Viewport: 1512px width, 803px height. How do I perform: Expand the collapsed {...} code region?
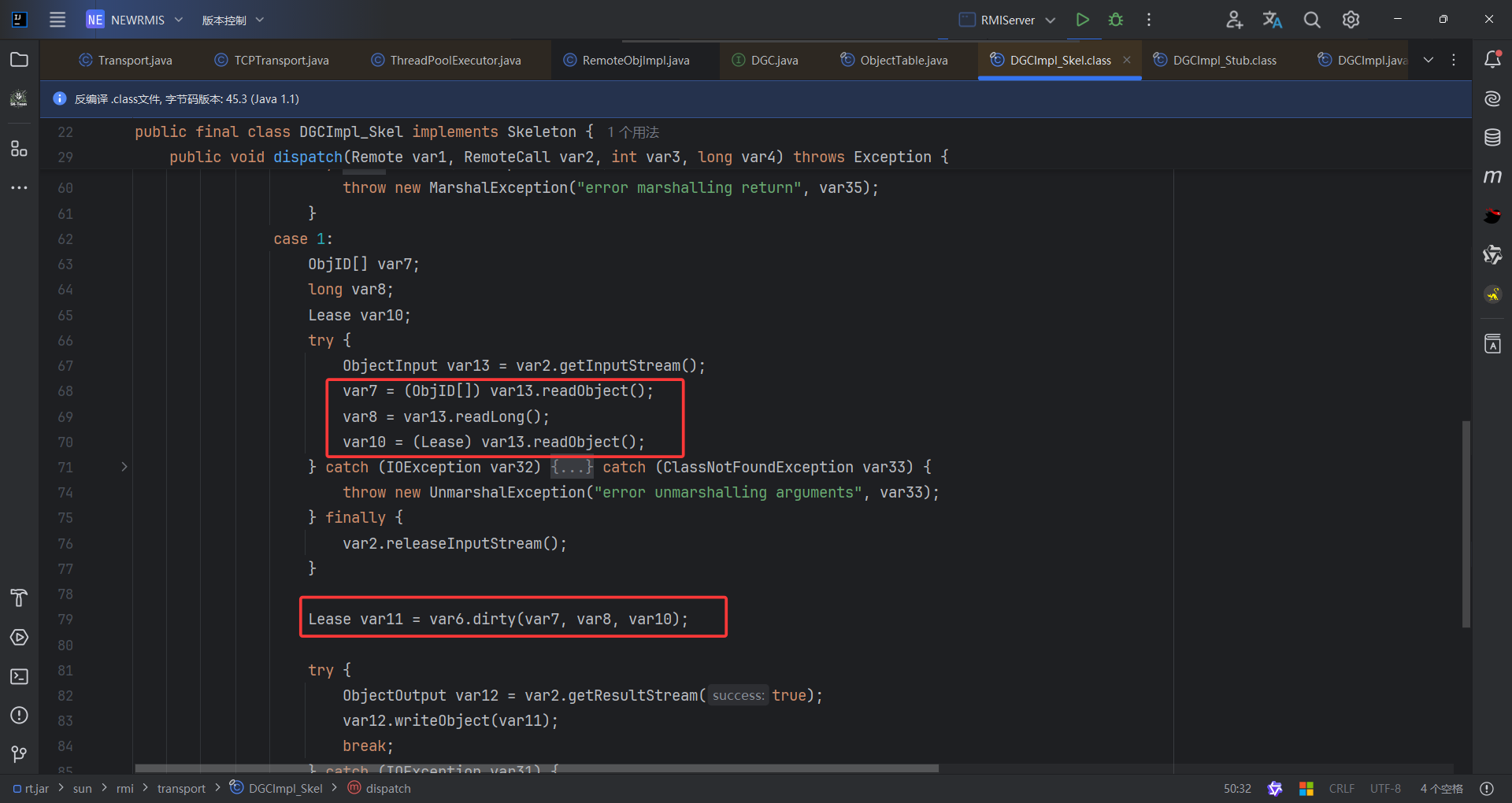pos(572,468)
